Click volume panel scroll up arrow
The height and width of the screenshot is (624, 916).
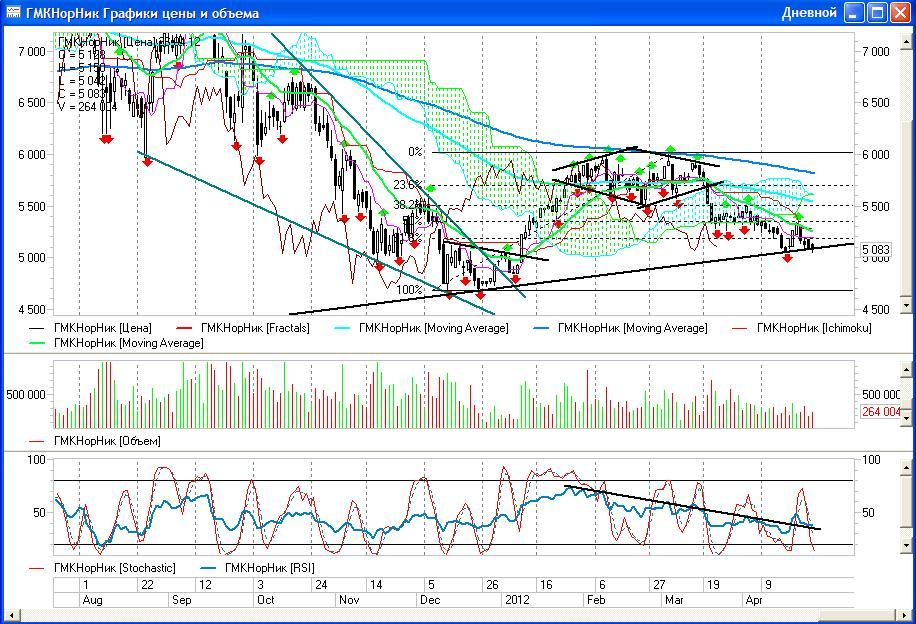(907, 370)
